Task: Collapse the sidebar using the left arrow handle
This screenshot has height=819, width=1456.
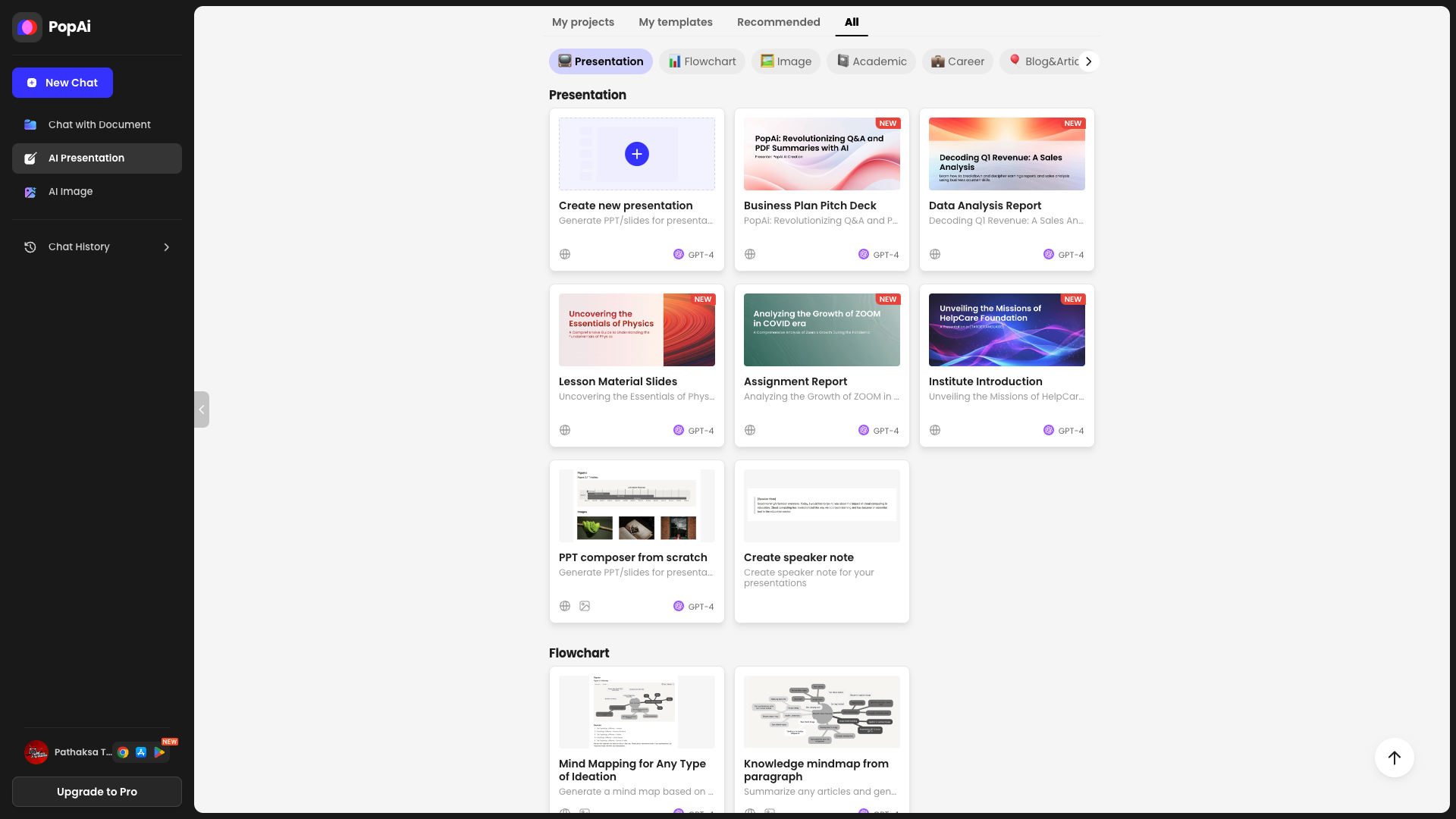Action: [202, 409]
